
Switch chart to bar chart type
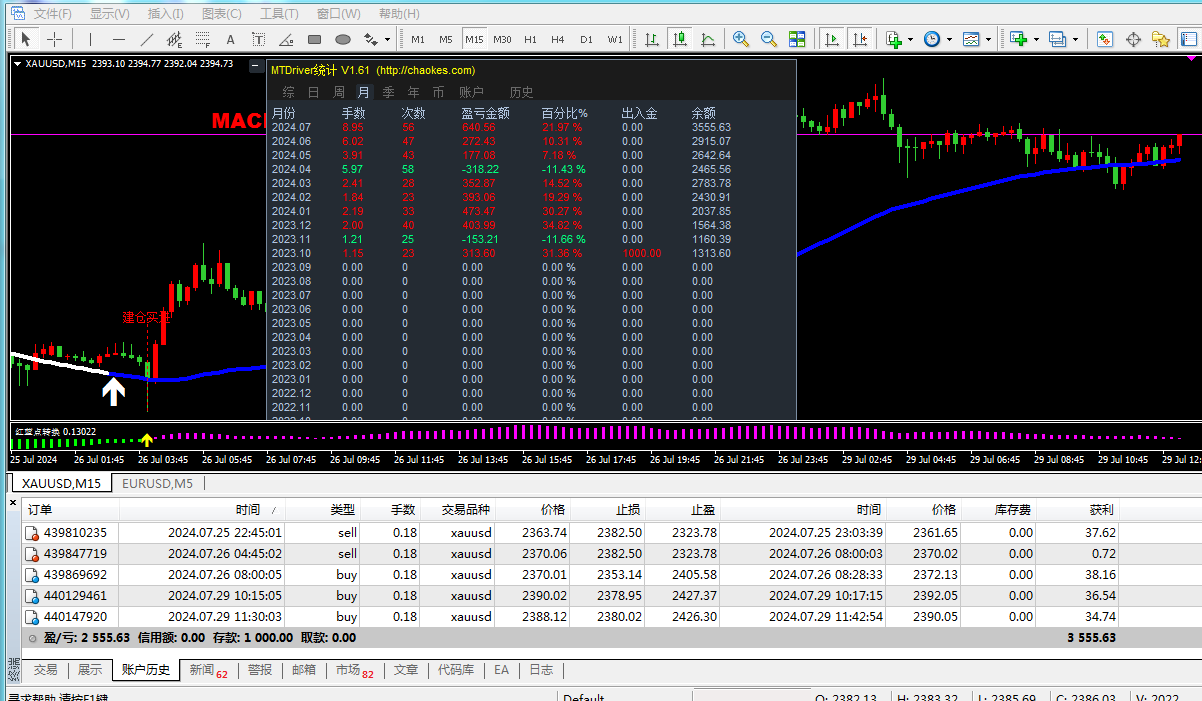(x=652, y=39)
